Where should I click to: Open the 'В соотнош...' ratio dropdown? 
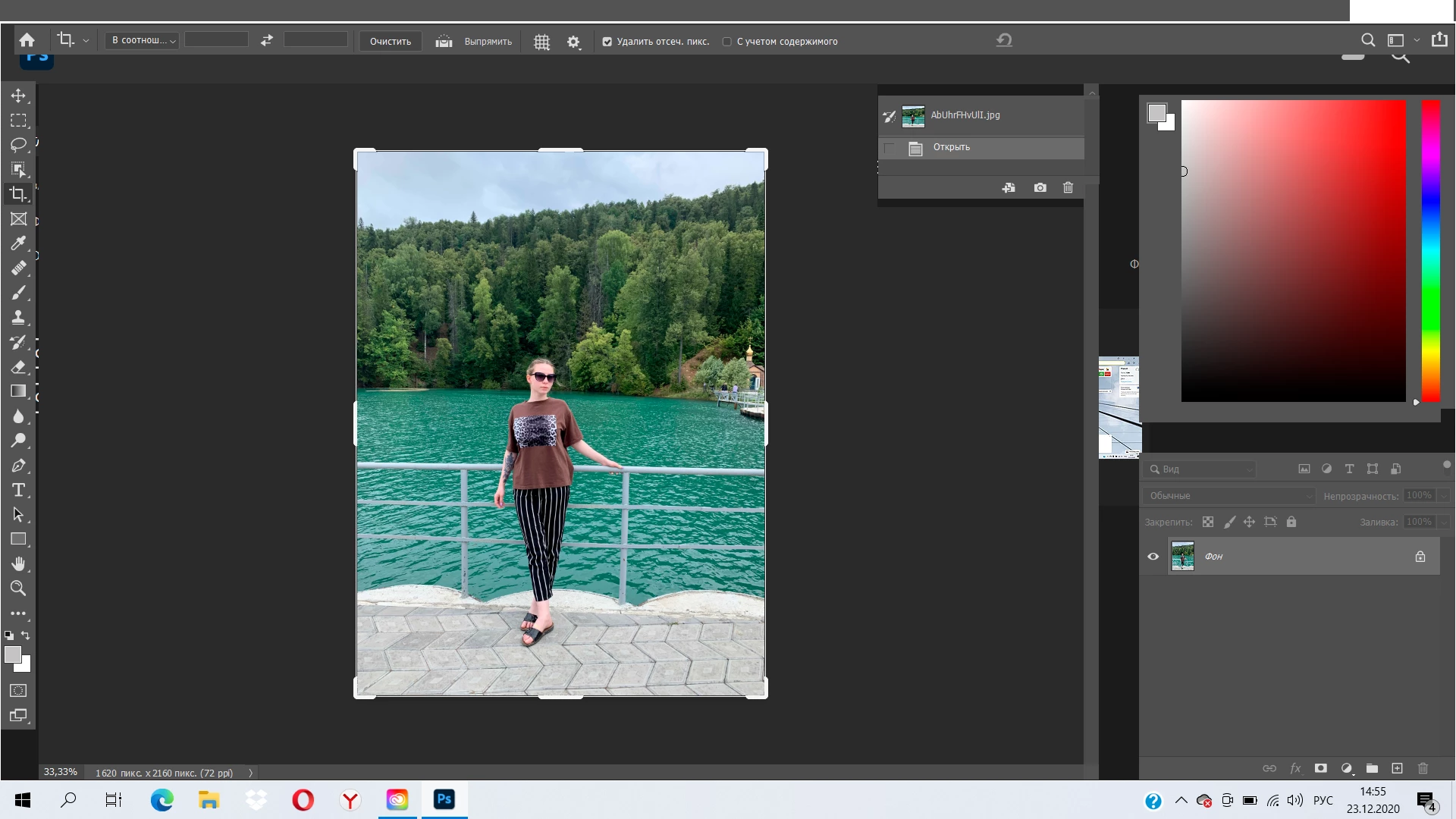143,40
